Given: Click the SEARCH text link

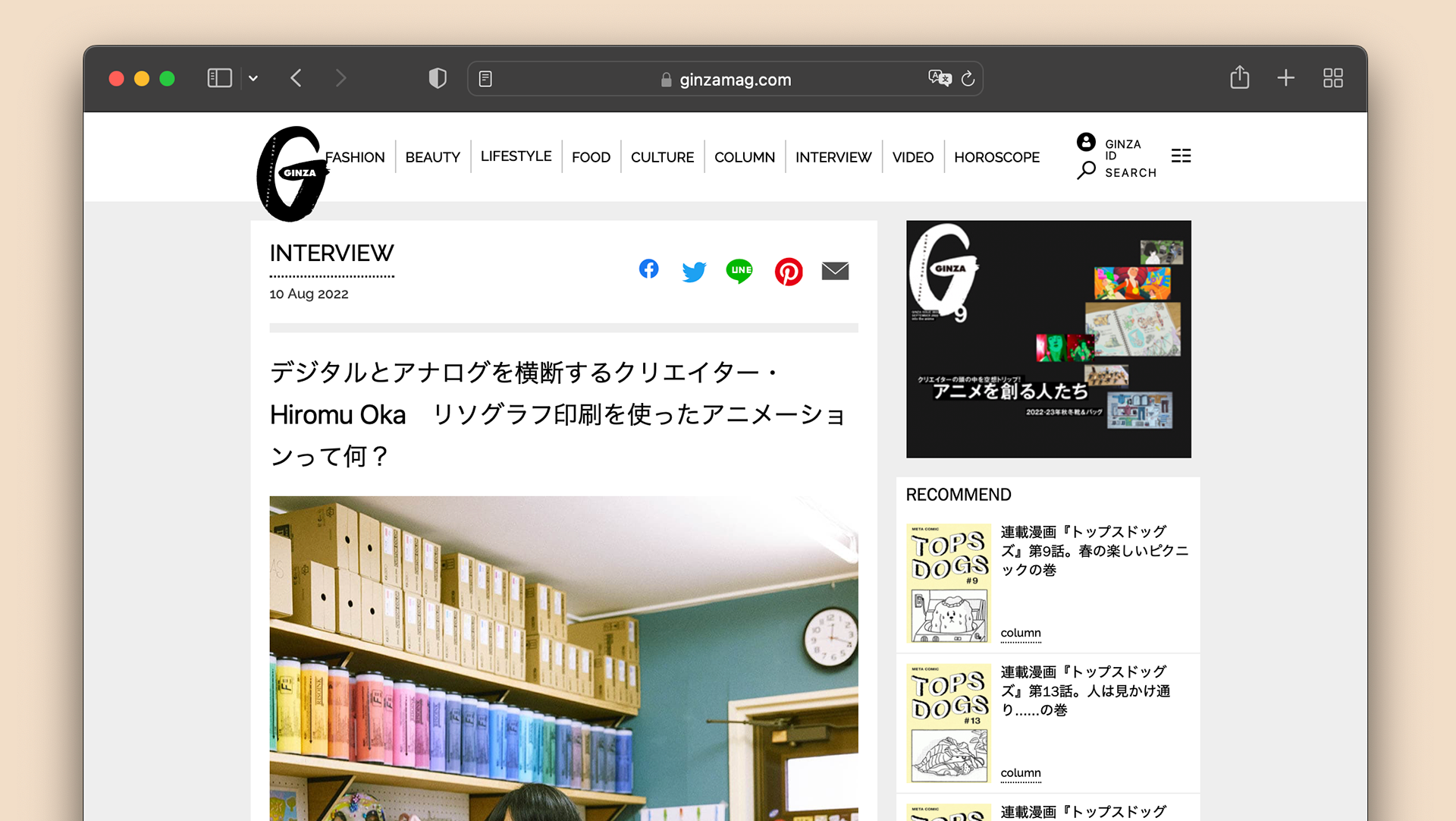Looking at the screenshot, I should (1131, 173).
